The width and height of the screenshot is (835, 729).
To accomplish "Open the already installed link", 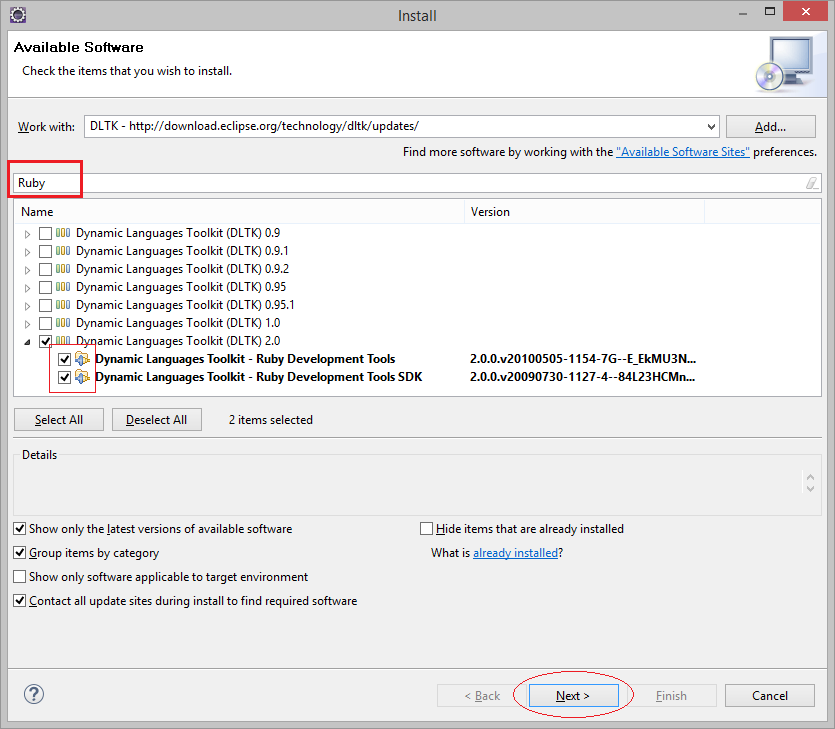I will click(515, 553).
